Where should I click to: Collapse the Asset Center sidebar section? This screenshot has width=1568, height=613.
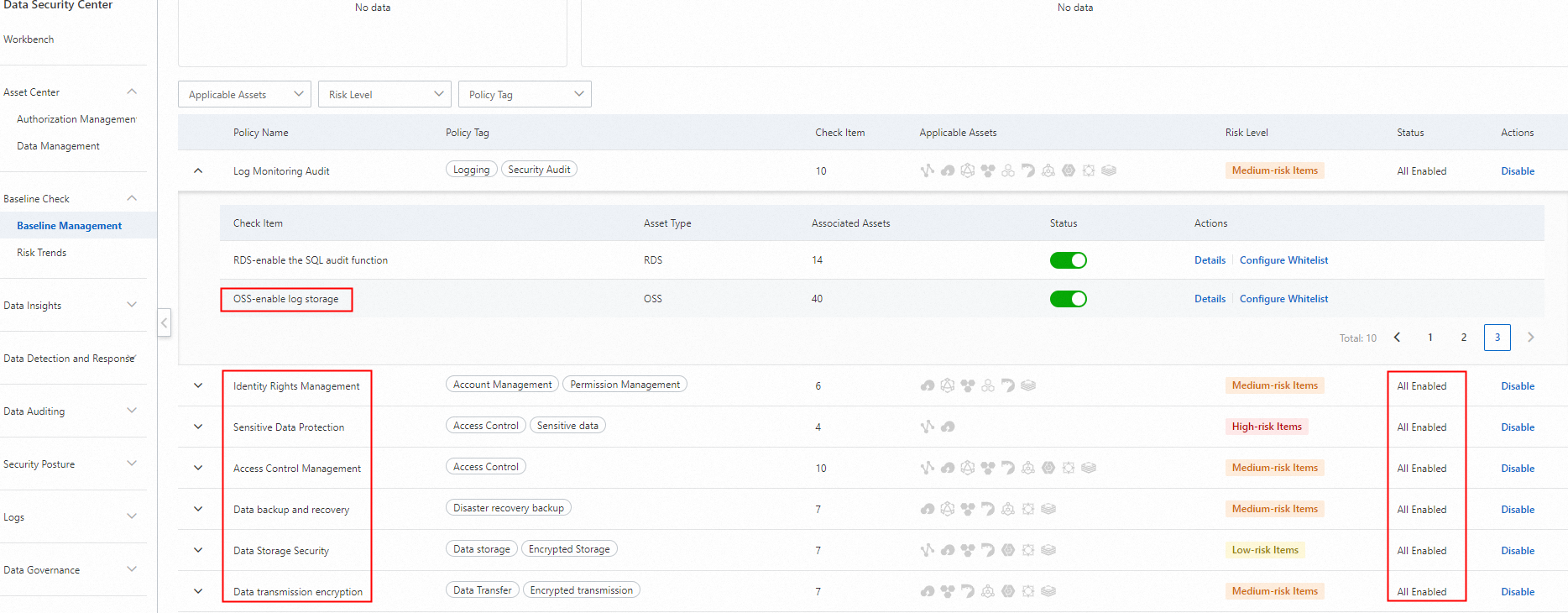pos(132,92)
